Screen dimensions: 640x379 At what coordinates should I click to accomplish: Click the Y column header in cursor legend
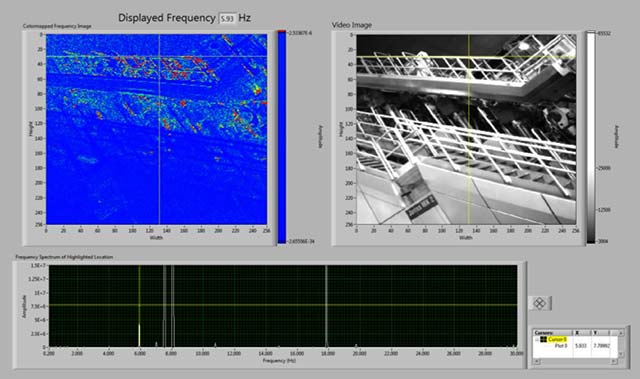[x=600, y=333]
